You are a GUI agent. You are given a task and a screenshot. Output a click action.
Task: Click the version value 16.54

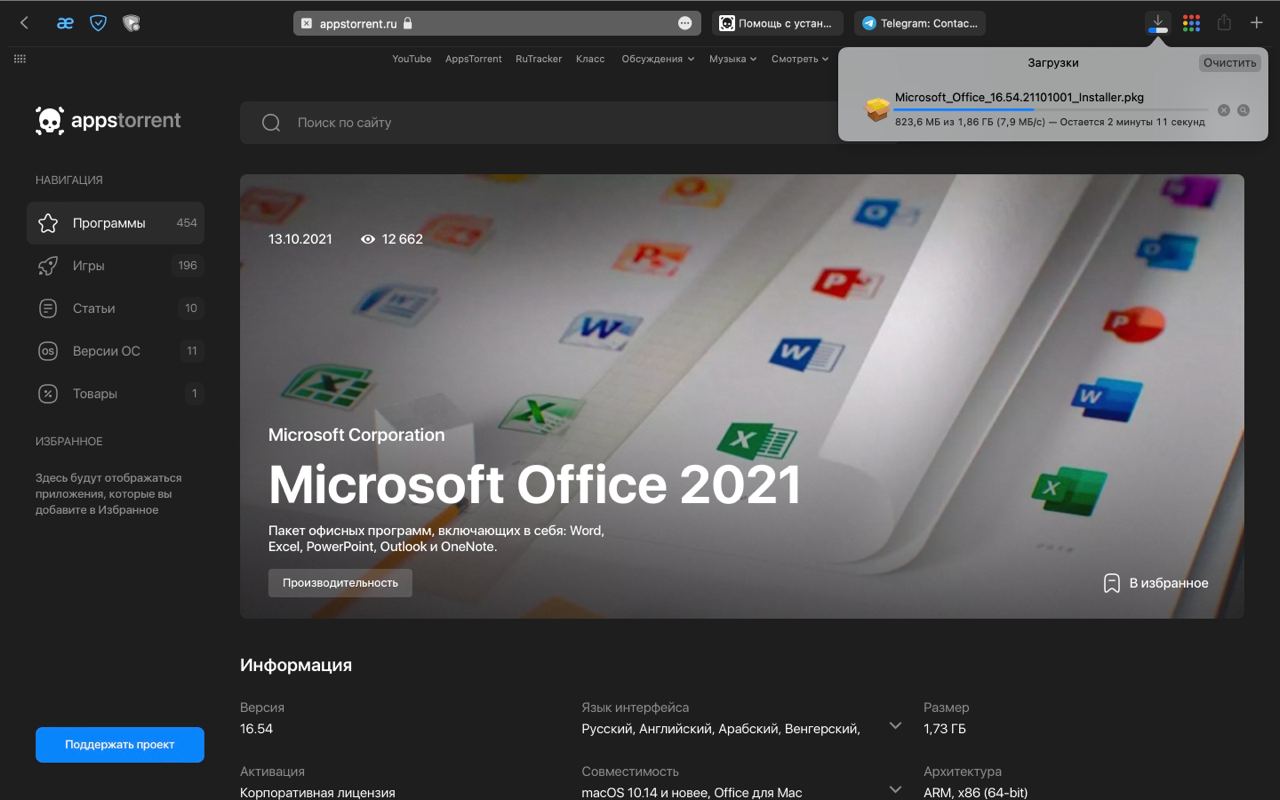pyautogui.click(x=256, y=729)
